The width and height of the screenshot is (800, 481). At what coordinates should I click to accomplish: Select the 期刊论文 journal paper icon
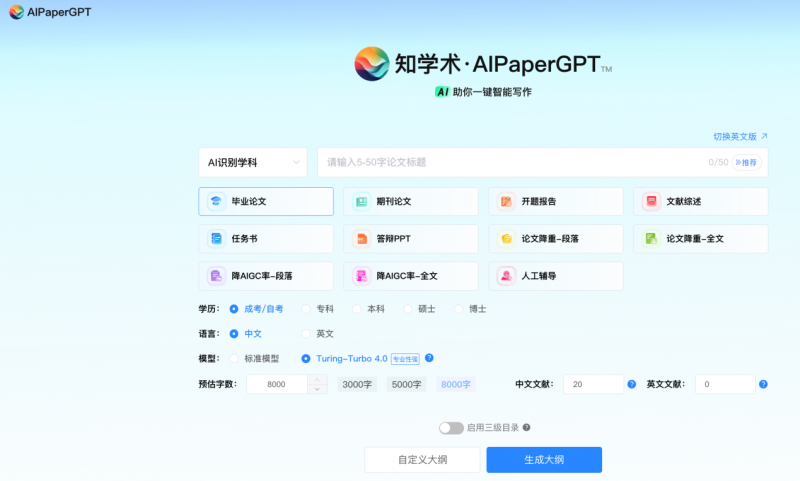pyautogui.click(x=361, y=201)
